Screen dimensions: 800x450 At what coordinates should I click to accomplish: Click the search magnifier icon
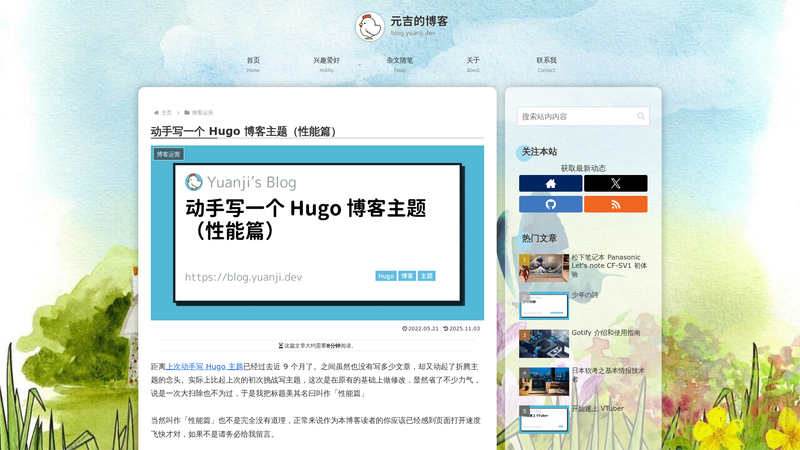coord(641,116)
